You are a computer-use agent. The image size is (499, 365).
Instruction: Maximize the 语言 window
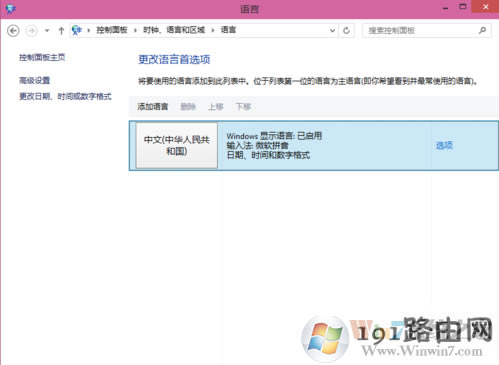[x=463, y=7]
